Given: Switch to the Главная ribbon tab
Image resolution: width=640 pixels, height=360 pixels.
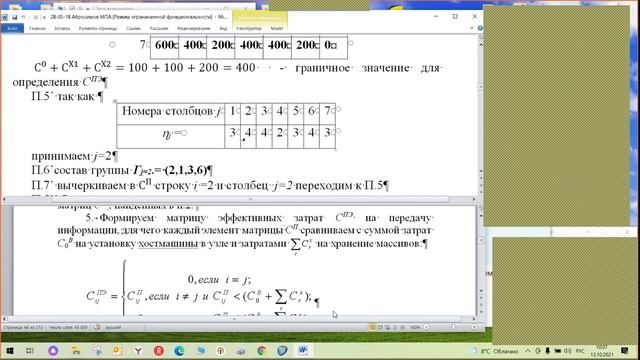Looking at the screenshot, I should pyautogui.click(x=37, y=29).
